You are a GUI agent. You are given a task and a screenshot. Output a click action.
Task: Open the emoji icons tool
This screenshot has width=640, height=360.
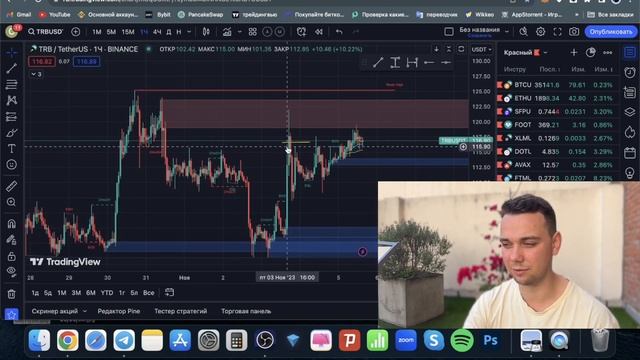[11, 164]
